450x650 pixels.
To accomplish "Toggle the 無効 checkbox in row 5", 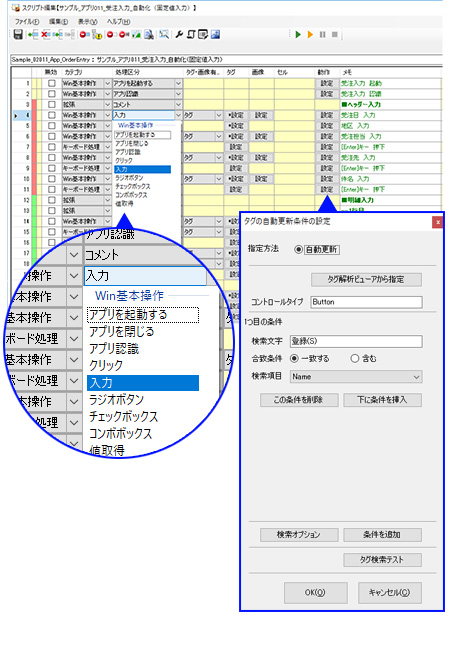I will 51,126.
